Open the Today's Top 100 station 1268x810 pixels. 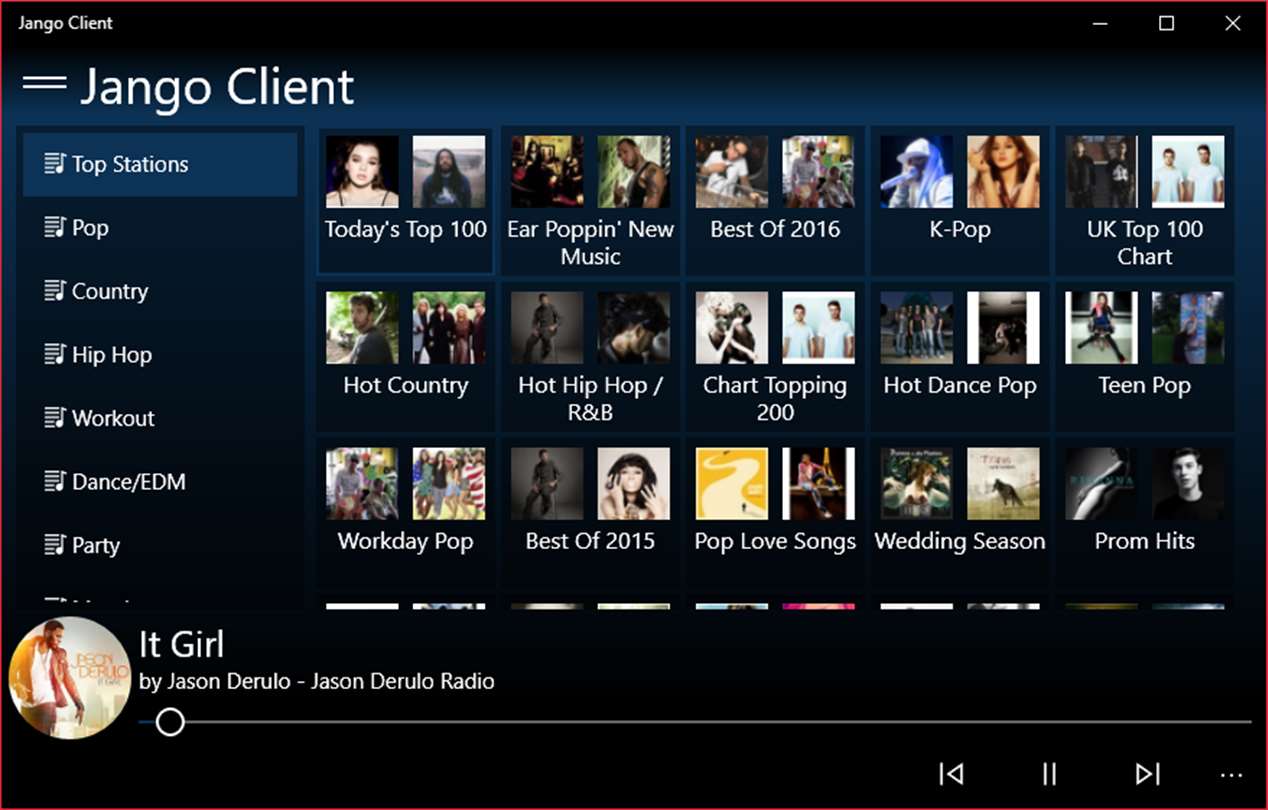405,201
